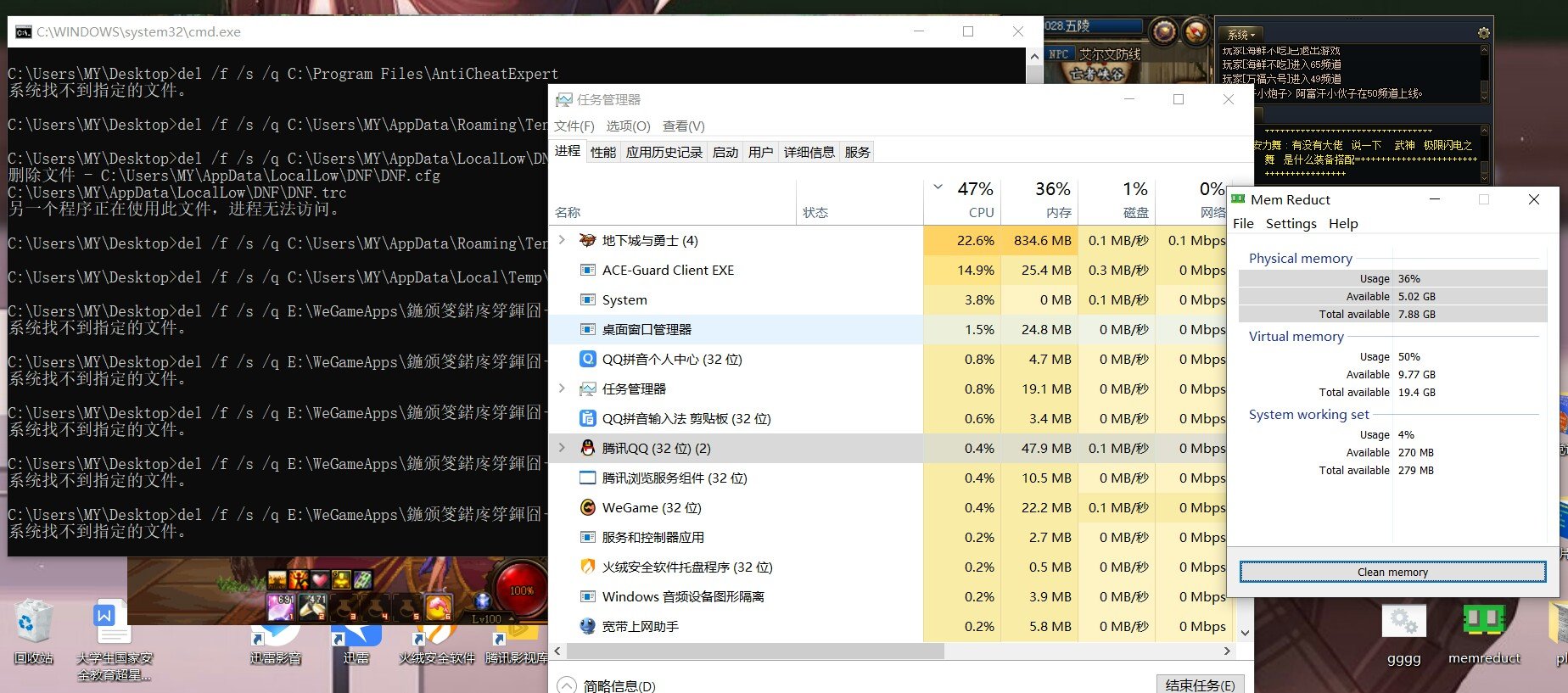This screenshot has width=1568, height=693.
Task: Sort by the 状态 column header
Action: click(x=815, y=212)
